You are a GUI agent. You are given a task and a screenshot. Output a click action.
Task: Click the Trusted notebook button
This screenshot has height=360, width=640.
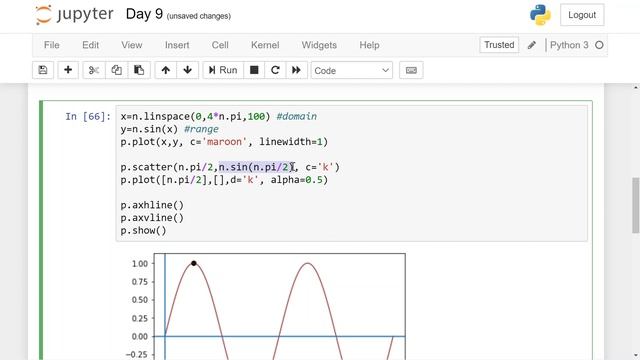click(x=499, y=45)
